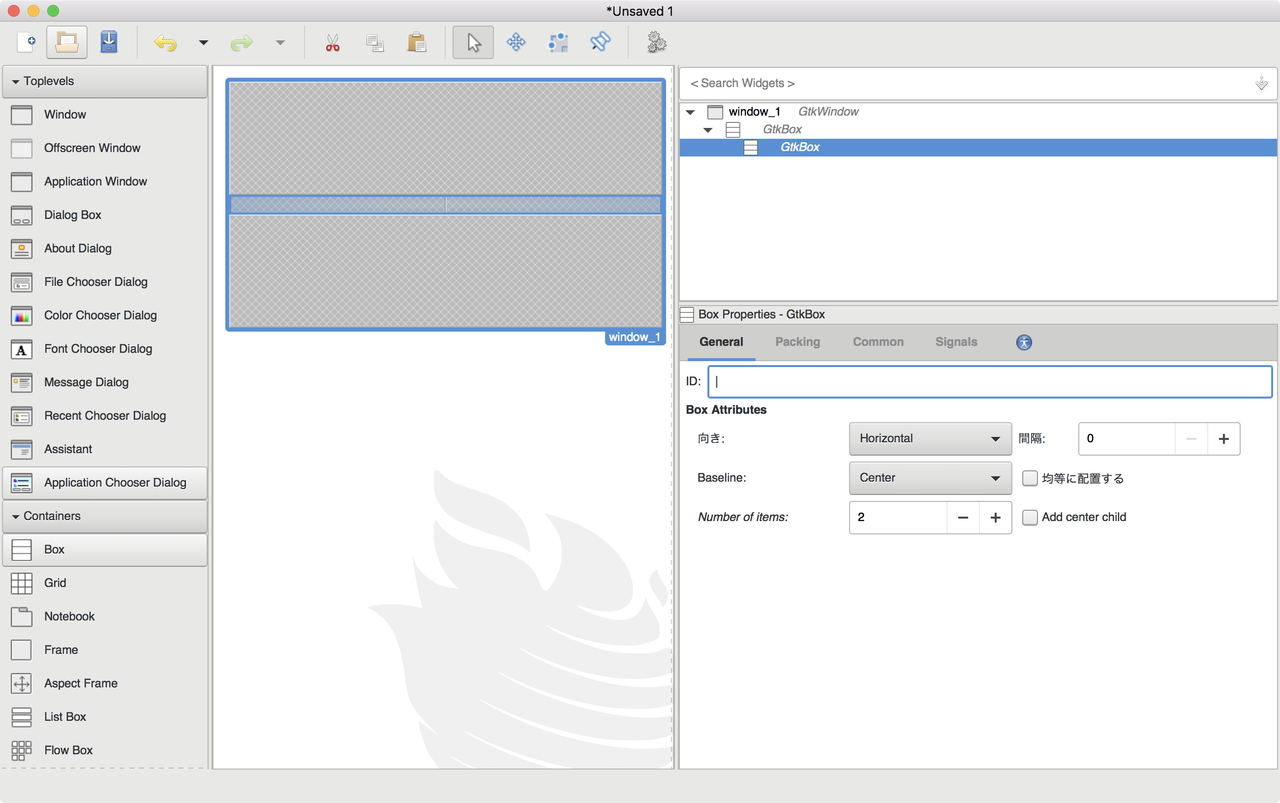Screen dimensions: 1280x803
Task: Open the Baseline Center dropdown
Action: click(929, 478)
